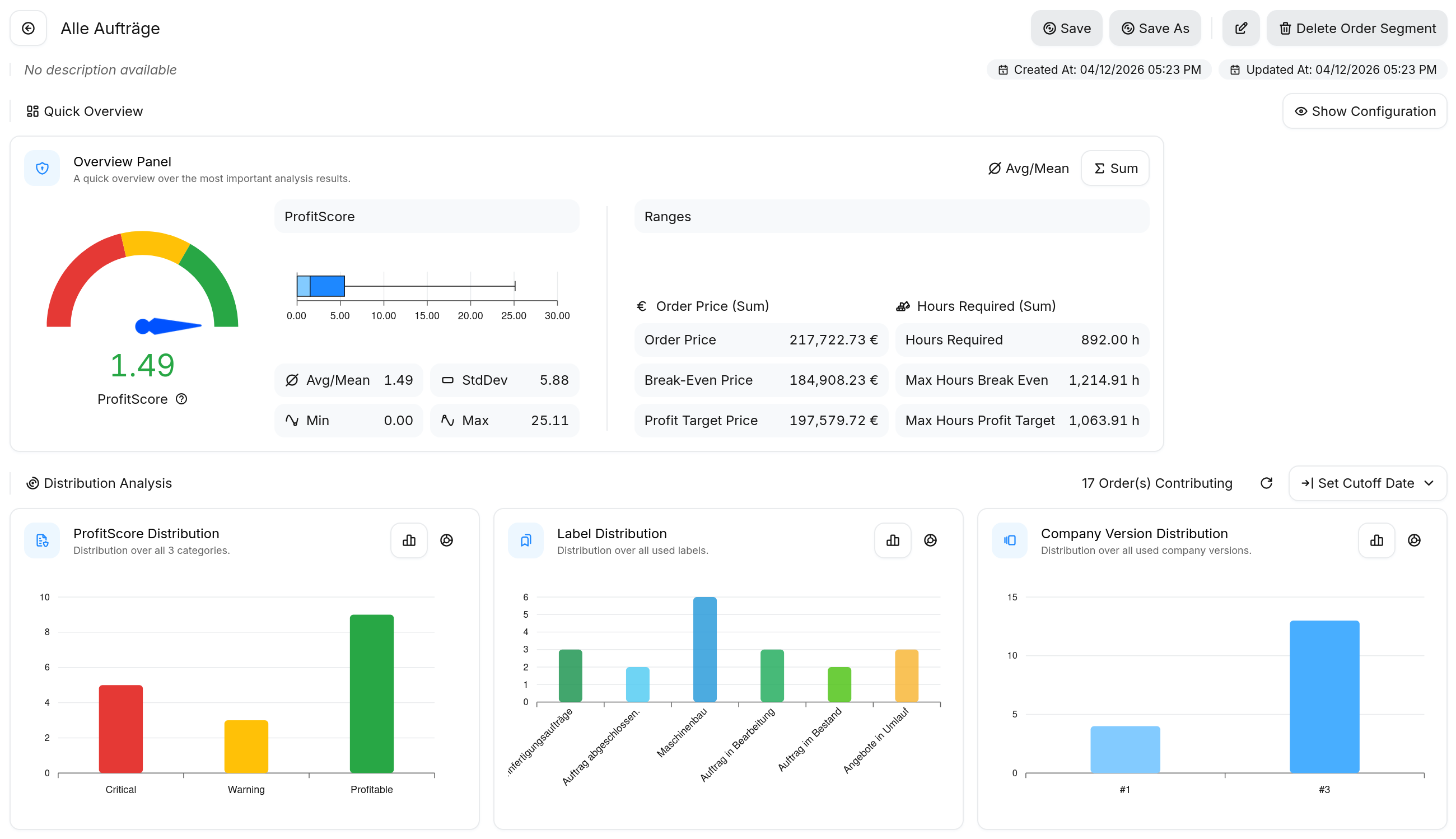Click the Save button

pos(1066,28)
